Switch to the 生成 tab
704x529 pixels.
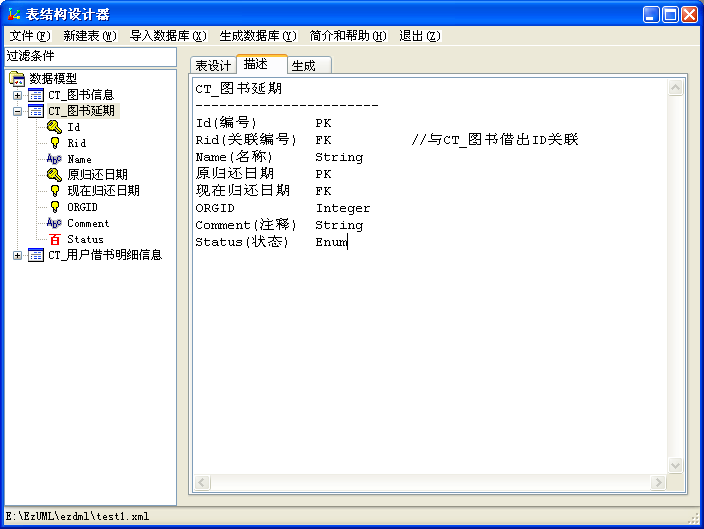tap(304, 66)
